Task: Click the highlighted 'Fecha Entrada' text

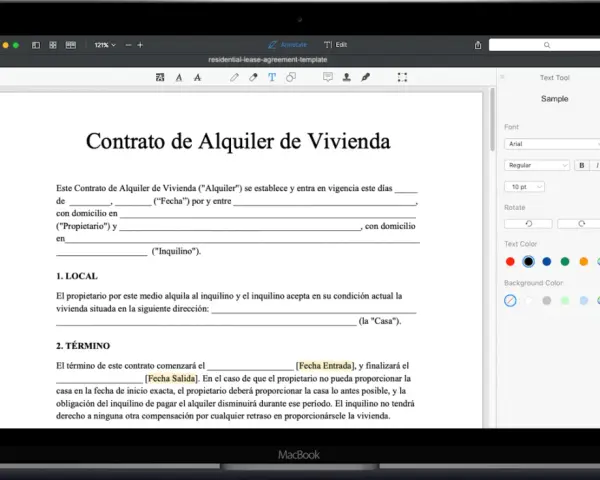Action: click(x=325, y=366)
